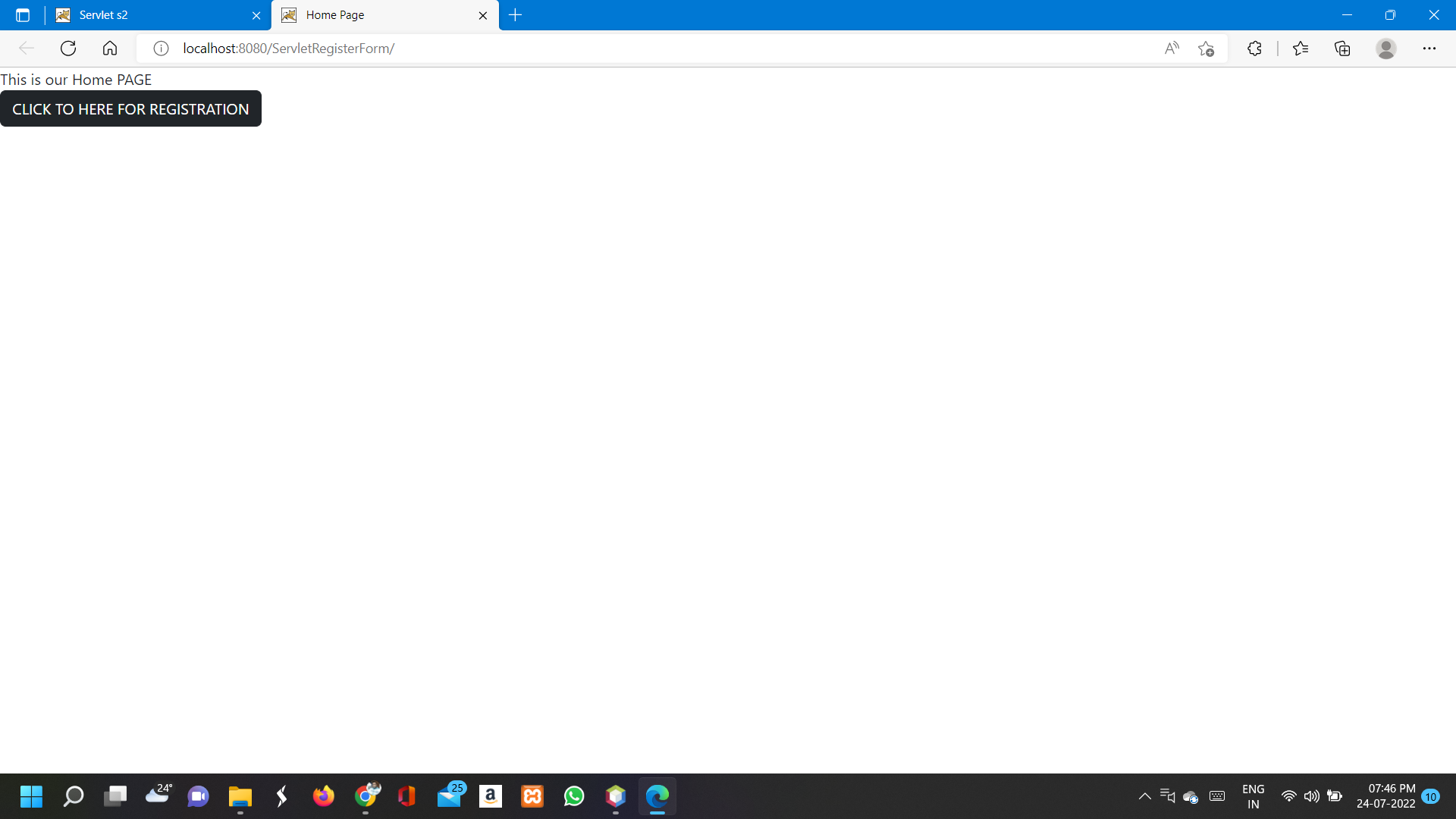
Task: Open File Explorer from the taskbar
Action: [x=240, y=796]
